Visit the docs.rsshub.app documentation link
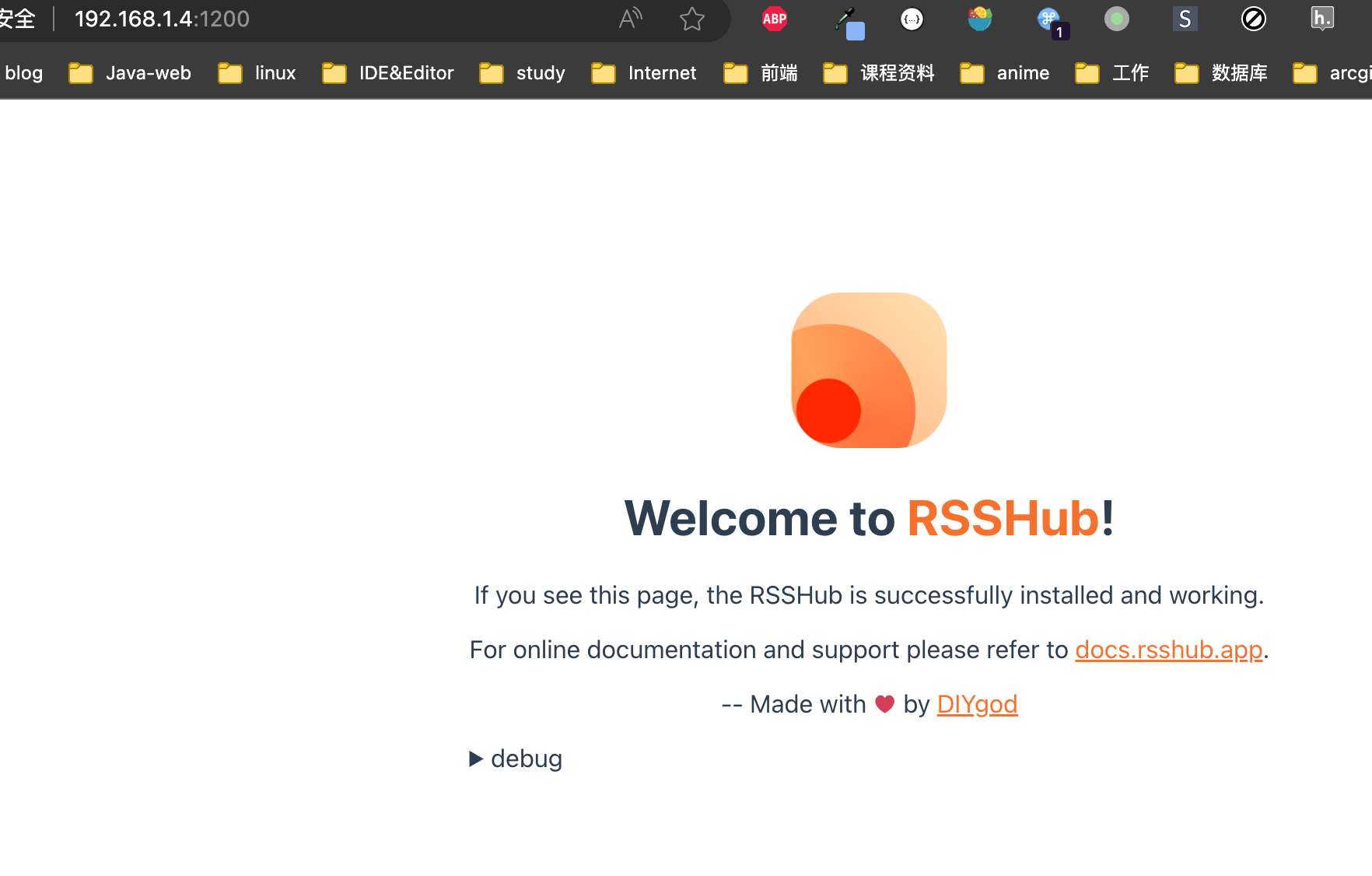 1167,650
